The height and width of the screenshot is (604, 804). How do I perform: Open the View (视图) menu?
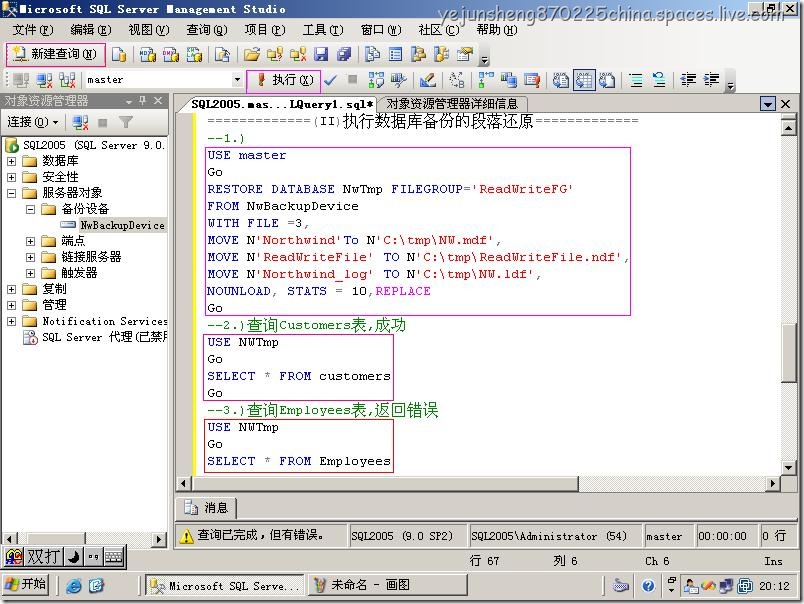point(149,30)
